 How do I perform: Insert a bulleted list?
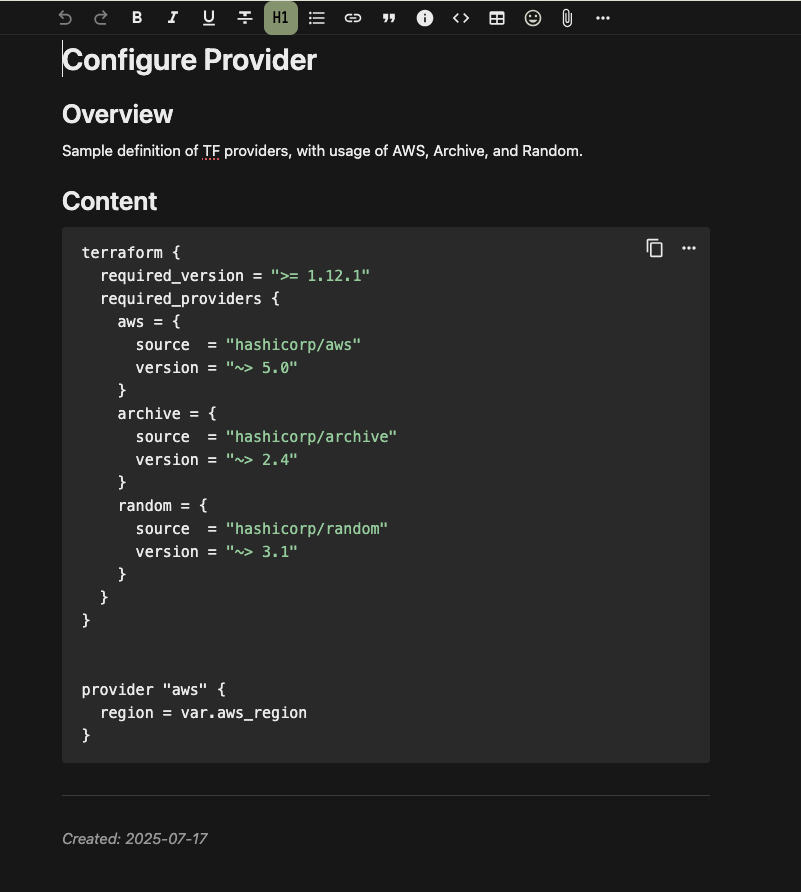pyautogui.click(x=317, y=18)
